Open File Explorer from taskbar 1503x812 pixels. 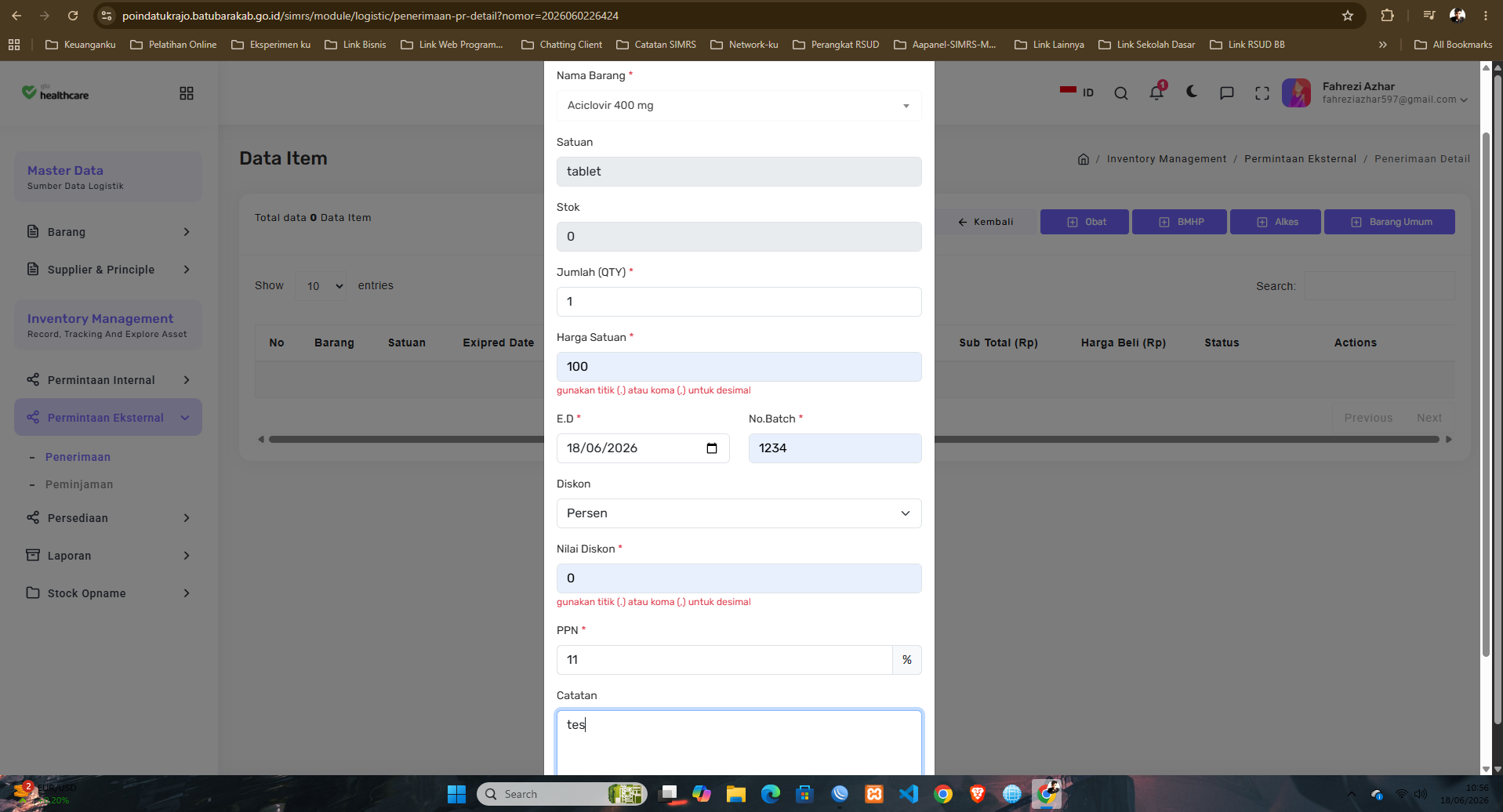pyautogui.click(x=735, y=794)
